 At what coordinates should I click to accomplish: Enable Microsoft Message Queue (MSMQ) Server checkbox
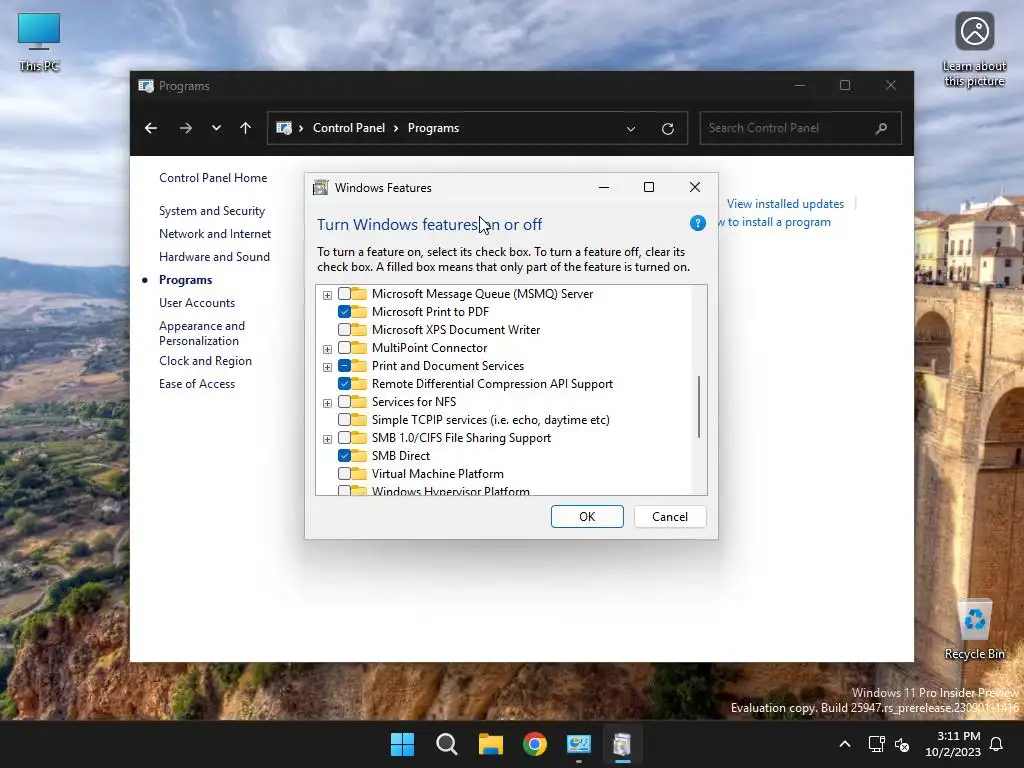344,294
